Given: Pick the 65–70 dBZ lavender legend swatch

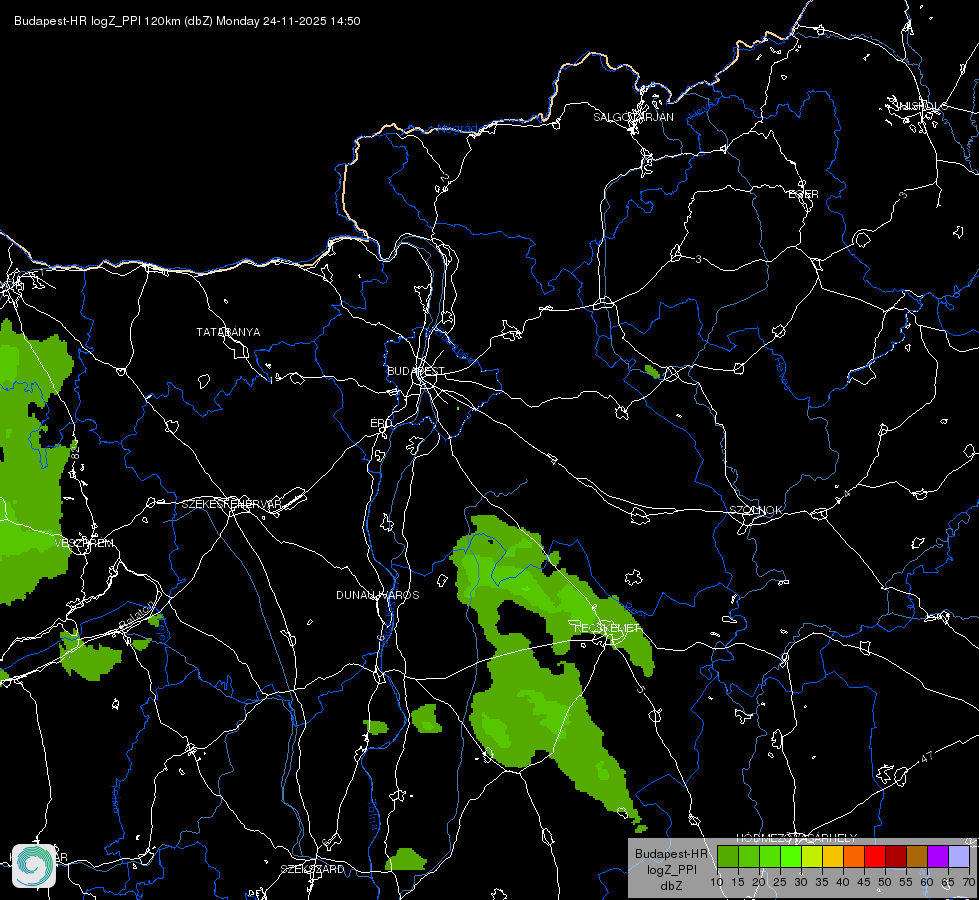Looking at the screenshot, I should click(x=959, y=856).
